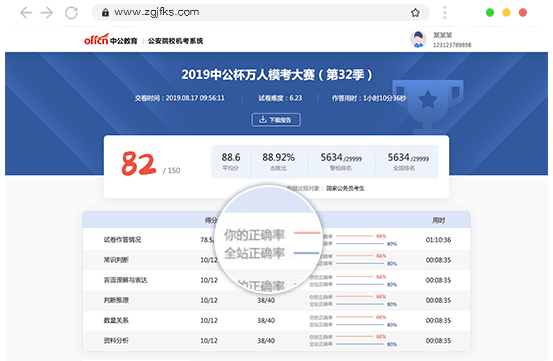The image size is (553, 361).
Task: Click the blue 80% bar in 数量关系 row
Action: tap(360, 324)
